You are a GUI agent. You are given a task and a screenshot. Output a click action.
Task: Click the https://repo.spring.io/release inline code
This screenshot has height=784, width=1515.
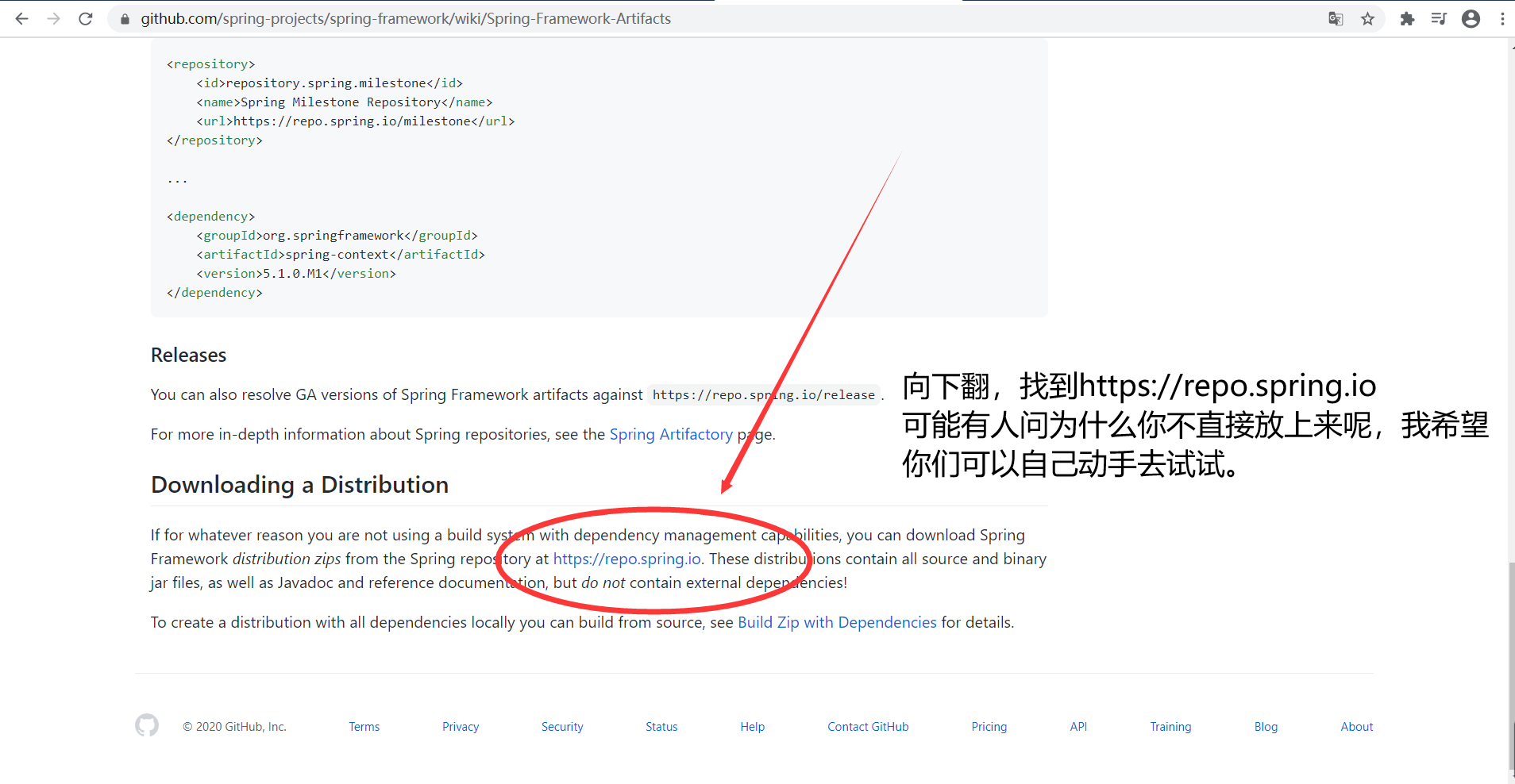coord(764,394)
